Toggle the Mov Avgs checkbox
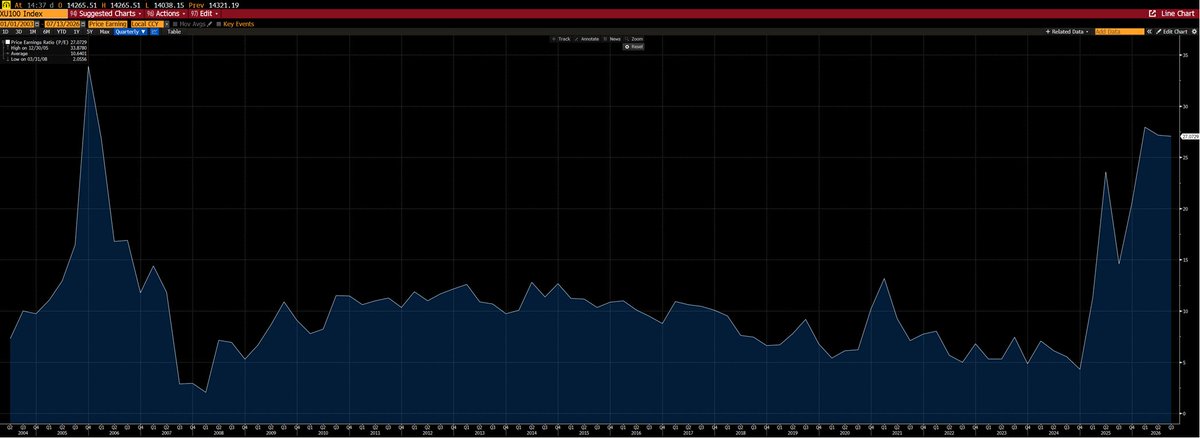 coord(175,24)
